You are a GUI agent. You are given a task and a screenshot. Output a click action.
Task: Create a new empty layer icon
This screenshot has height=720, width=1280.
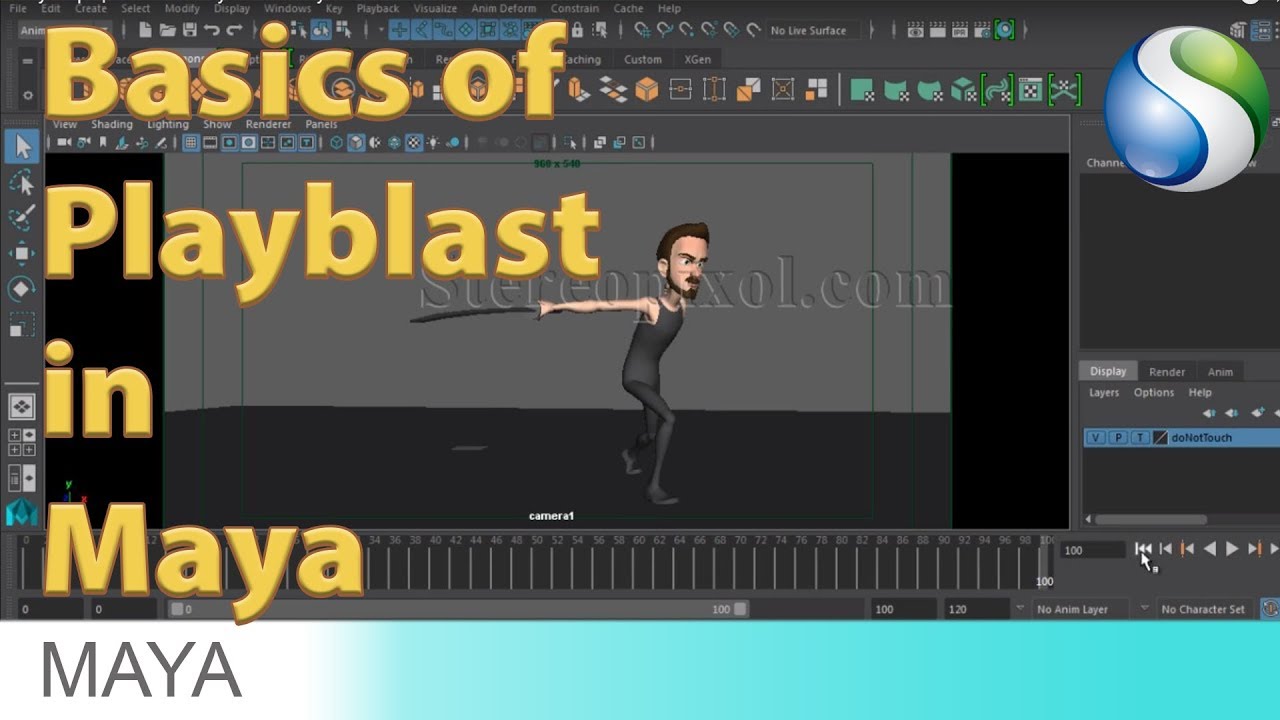1258,413
